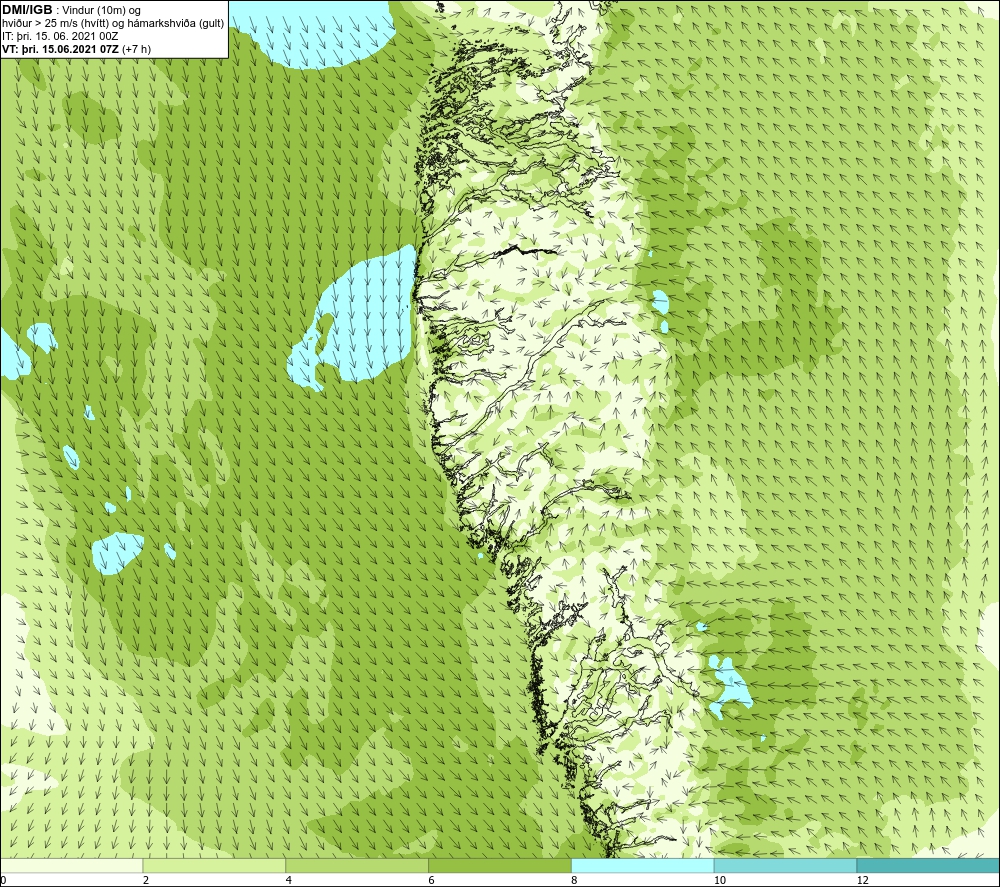The height and width of the screenshot is (887, 1000).
Task: Select the text 'Vindur (10m) og' in the title
Action: click(102, 11)
